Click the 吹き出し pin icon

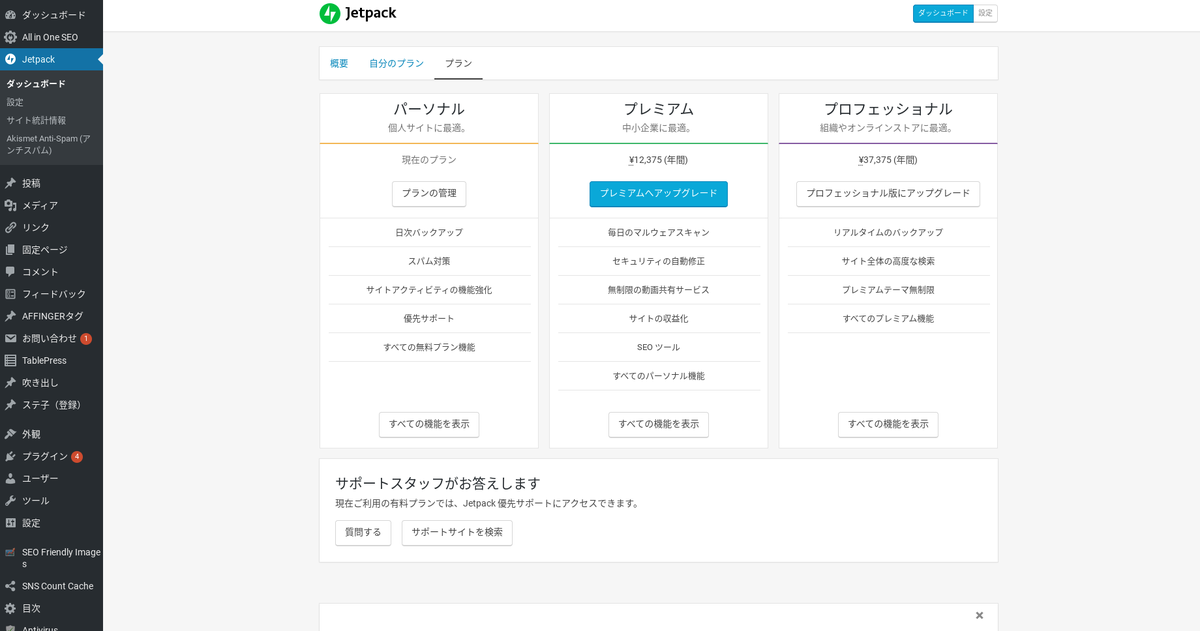click(11, 383)
